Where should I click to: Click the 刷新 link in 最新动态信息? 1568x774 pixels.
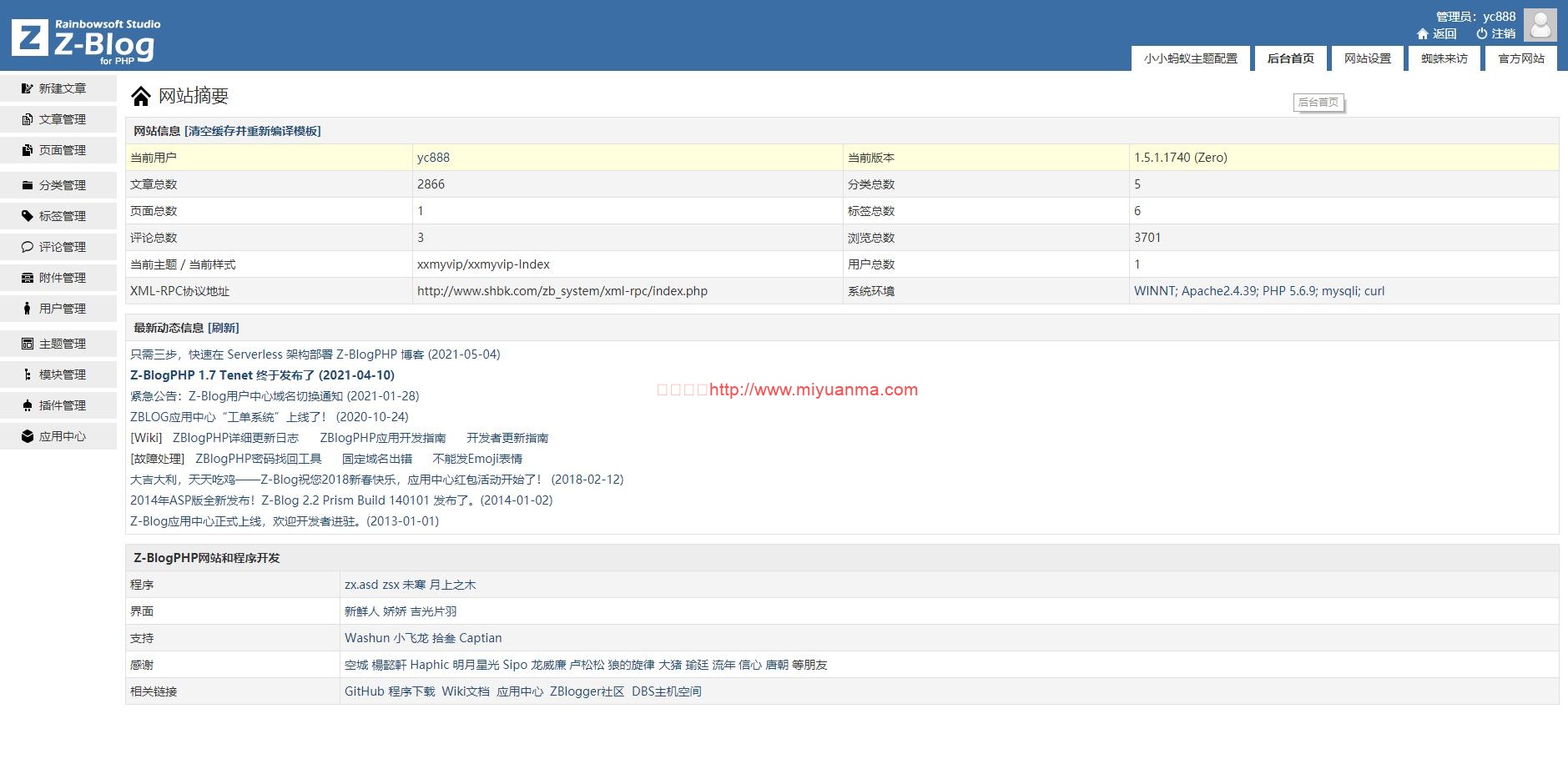click(224, 328)
